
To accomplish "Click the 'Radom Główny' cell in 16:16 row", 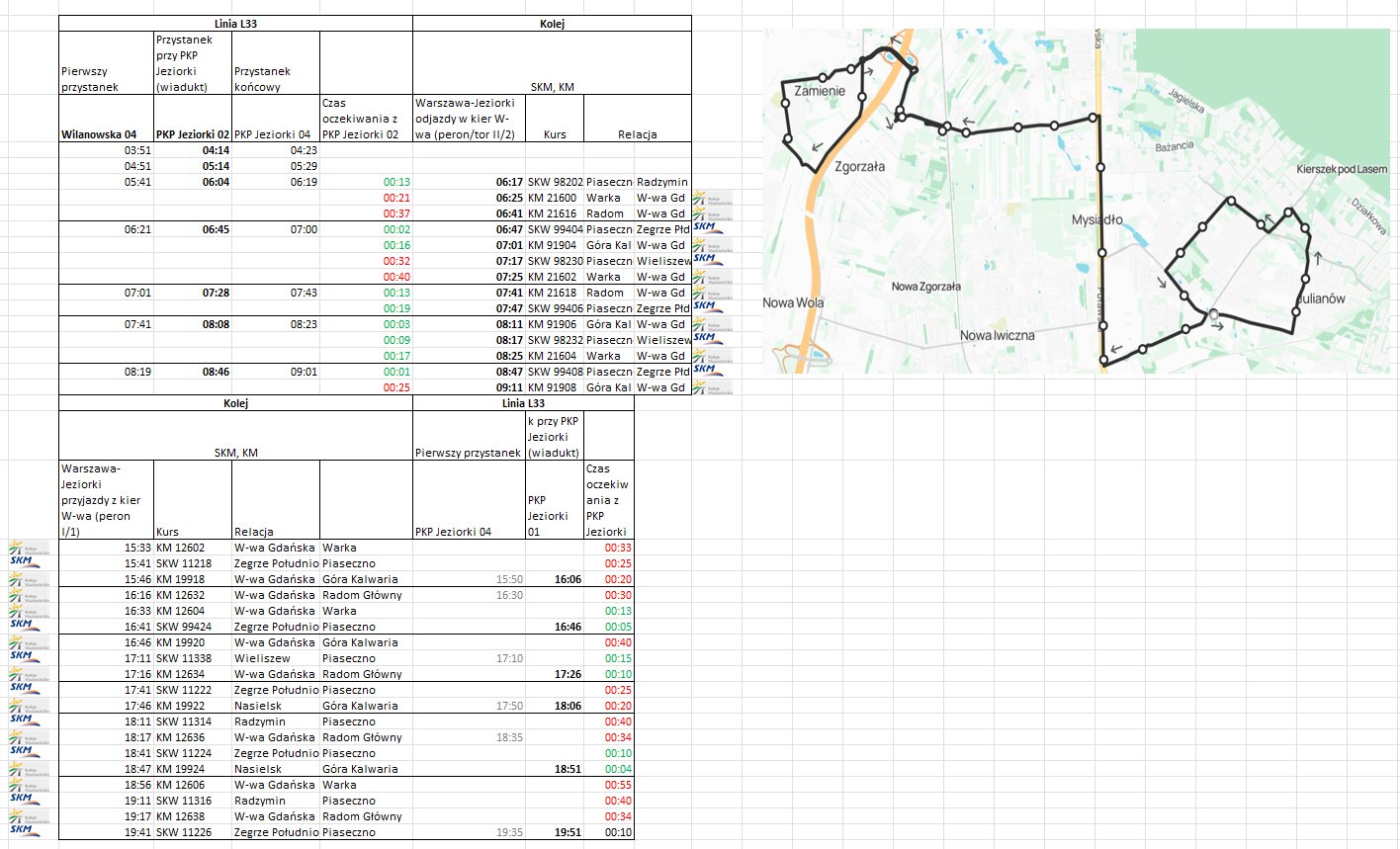I will pyautogui.click(x=363, y=595).
